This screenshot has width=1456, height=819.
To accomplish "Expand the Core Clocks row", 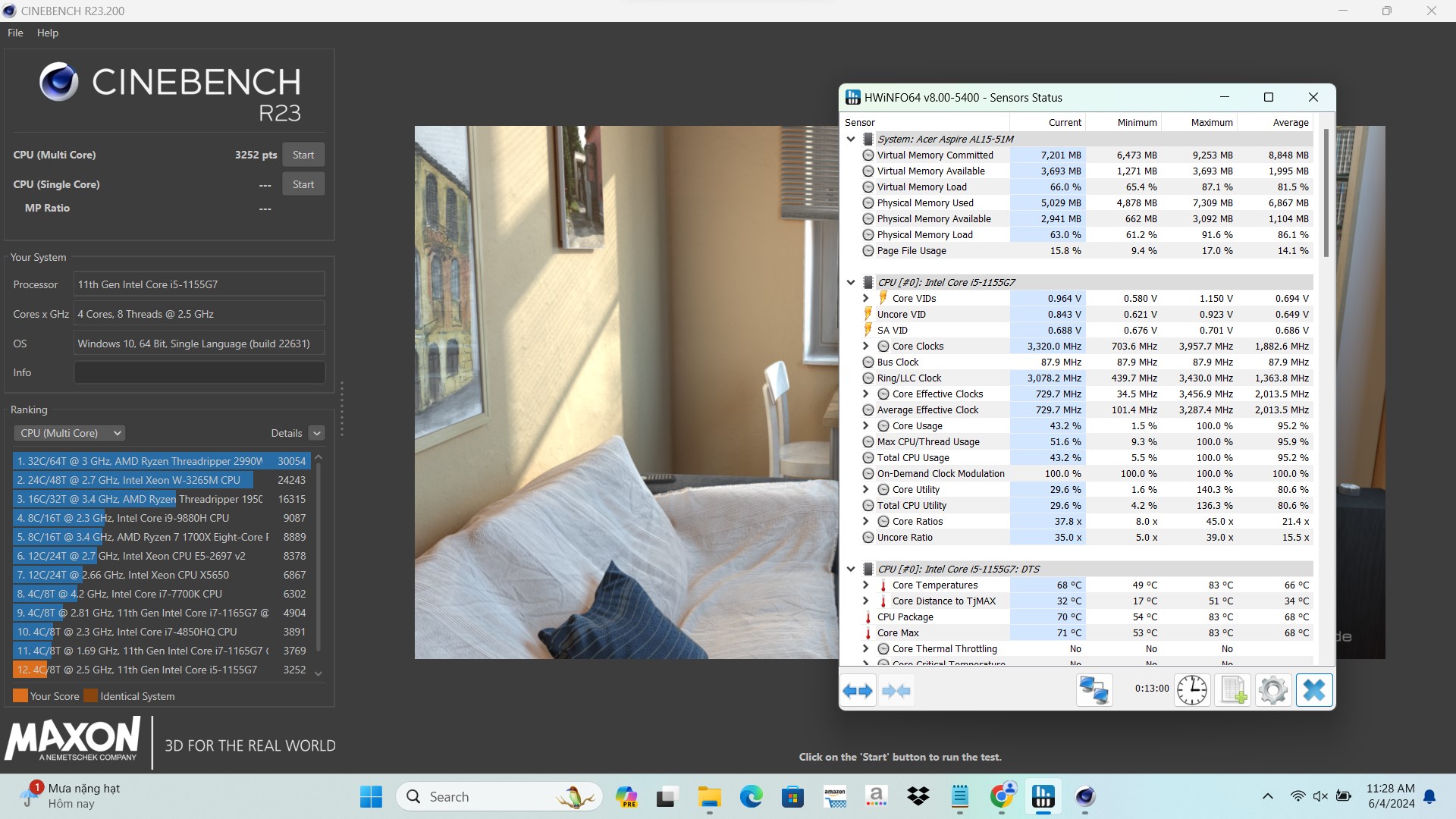I will (x=866, y=346).
